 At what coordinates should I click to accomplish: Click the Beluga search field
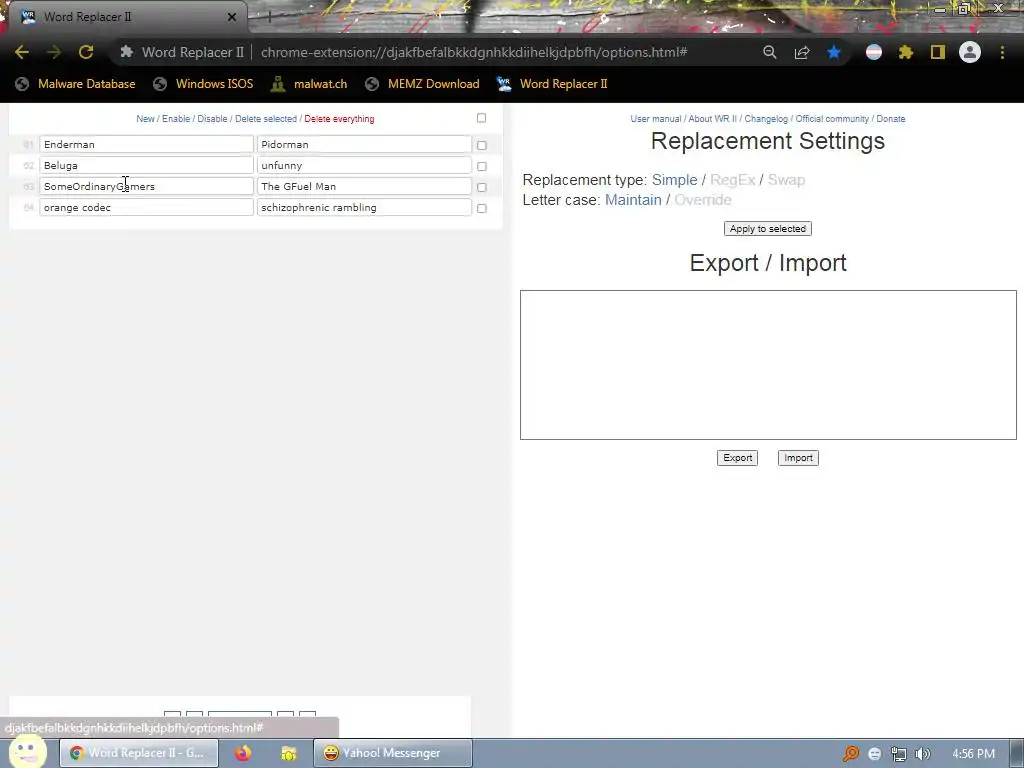[146, 165]
